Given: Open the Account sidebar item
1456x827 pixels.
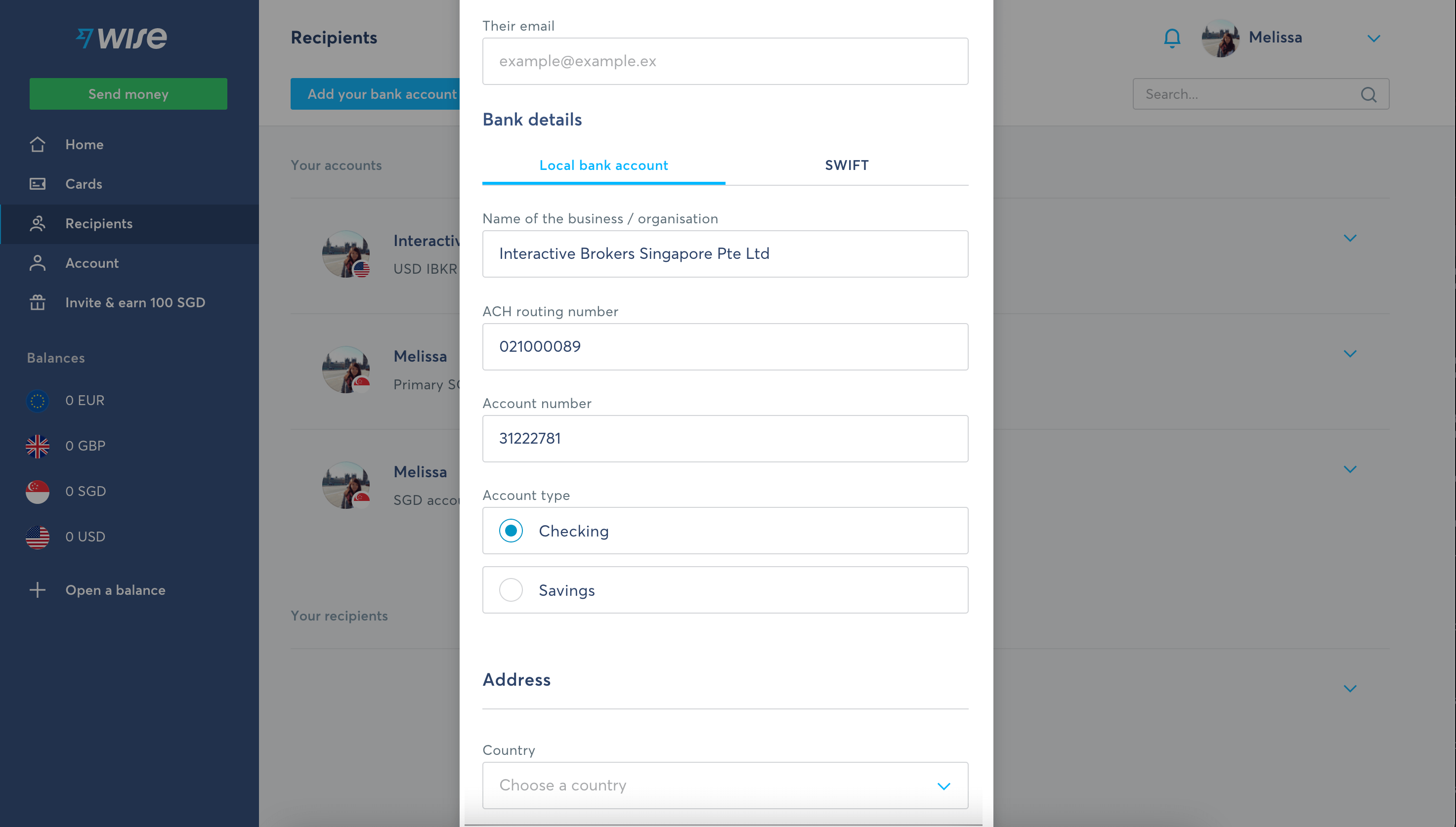Looking at the screenshot, I should [x=129, y=263].
